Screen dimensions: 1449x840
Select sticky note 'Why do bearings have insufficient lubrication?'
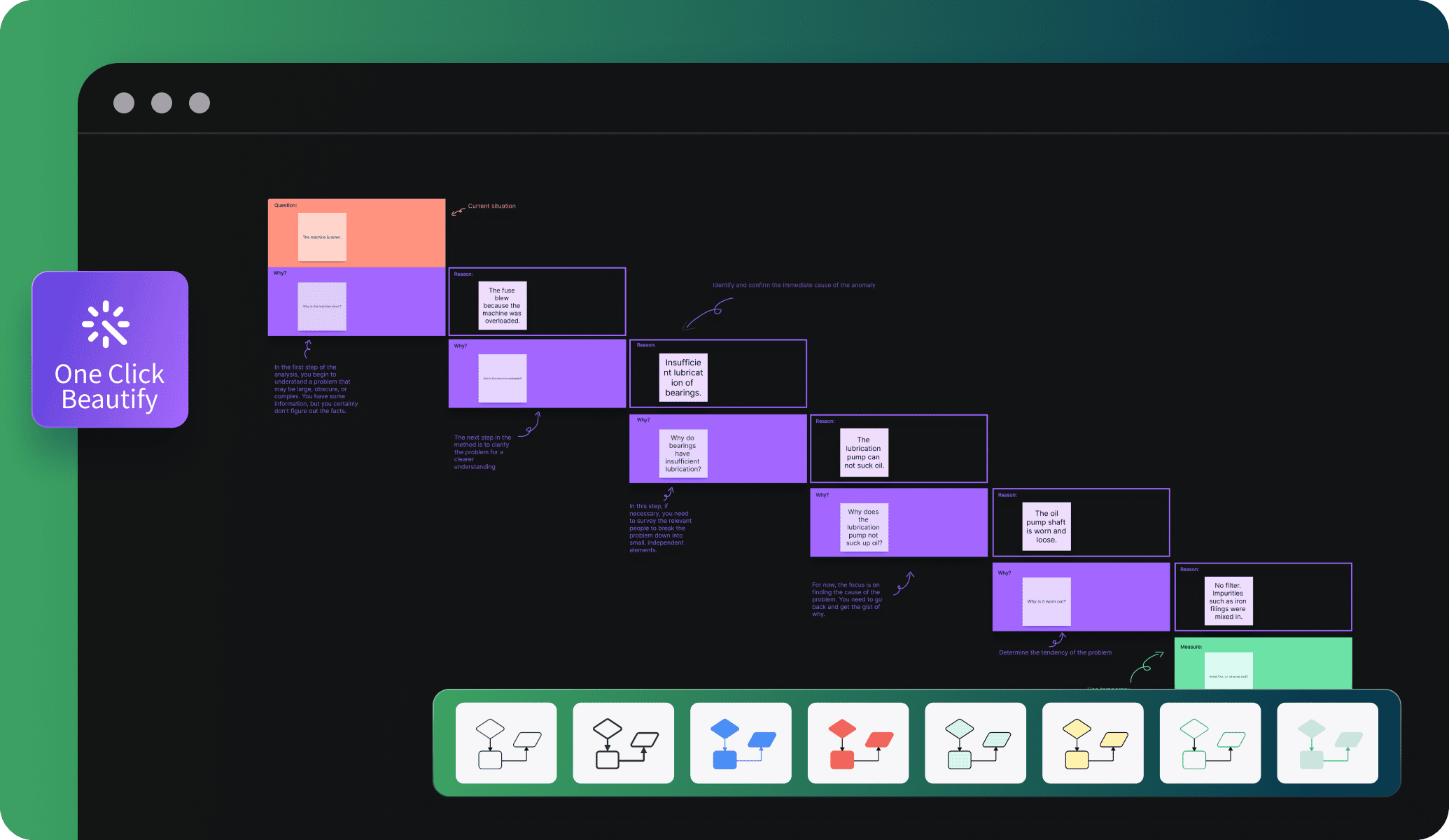[683, 453]
